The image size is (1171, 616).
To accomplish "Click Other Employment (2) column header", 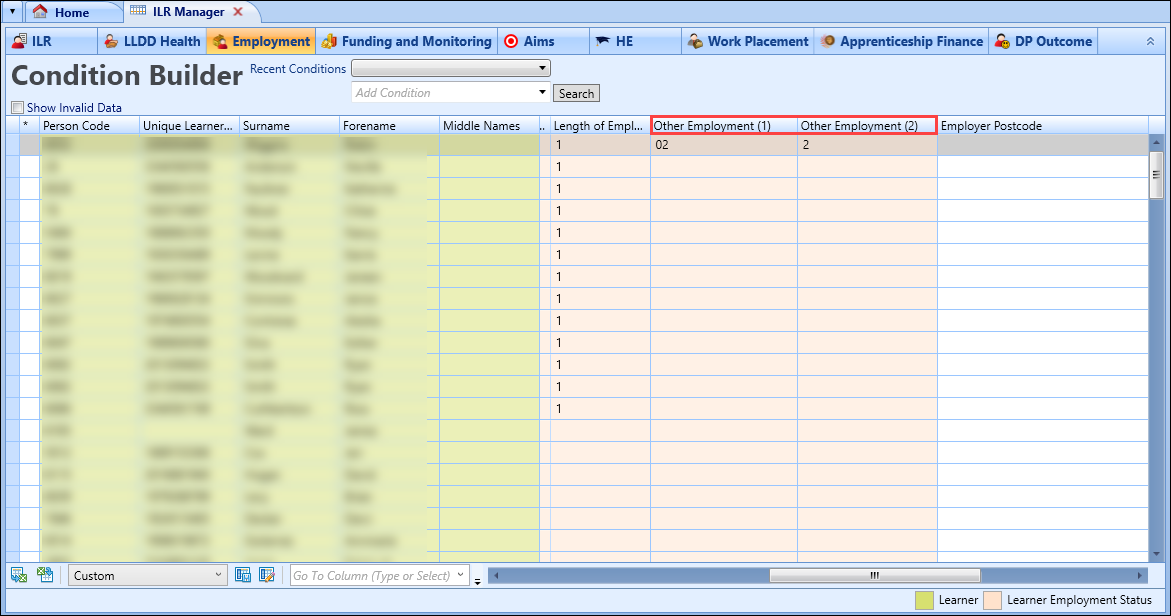I will (x=867, y=125).
